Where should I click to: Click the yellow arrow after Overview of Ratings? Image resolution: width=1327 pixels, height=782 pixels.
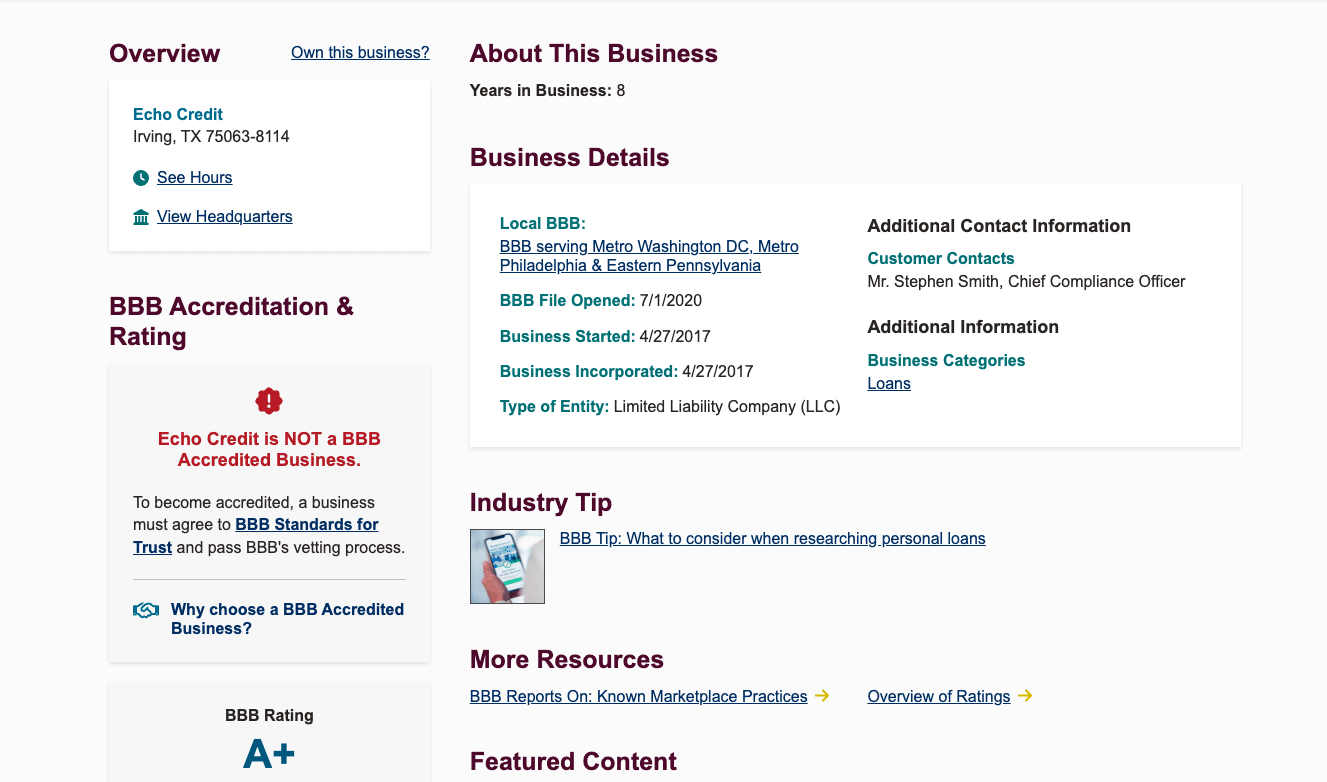[x=1025, y=695]
